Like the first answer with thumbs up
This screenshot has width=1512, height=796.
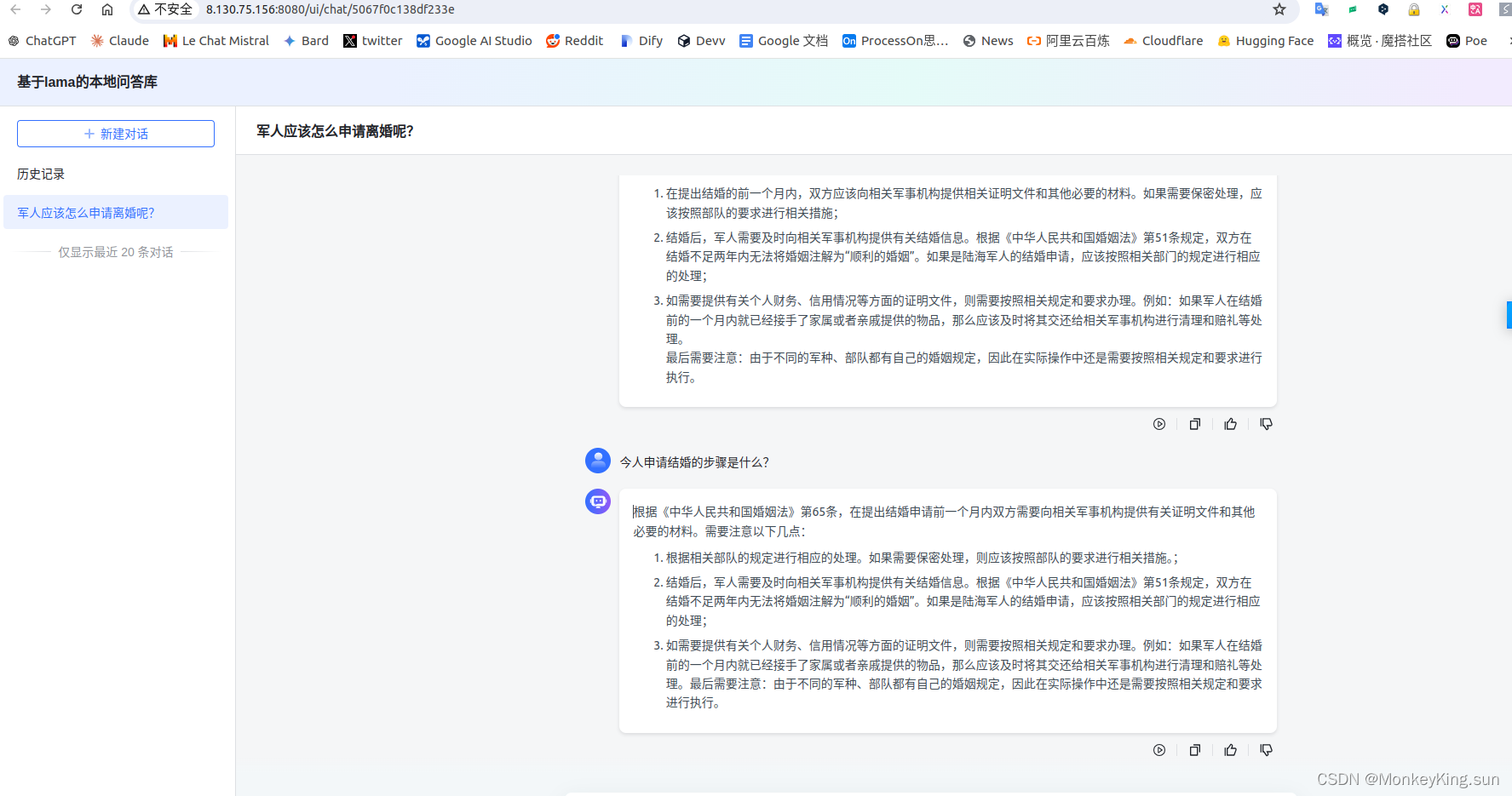click(x=1231, y=424)
